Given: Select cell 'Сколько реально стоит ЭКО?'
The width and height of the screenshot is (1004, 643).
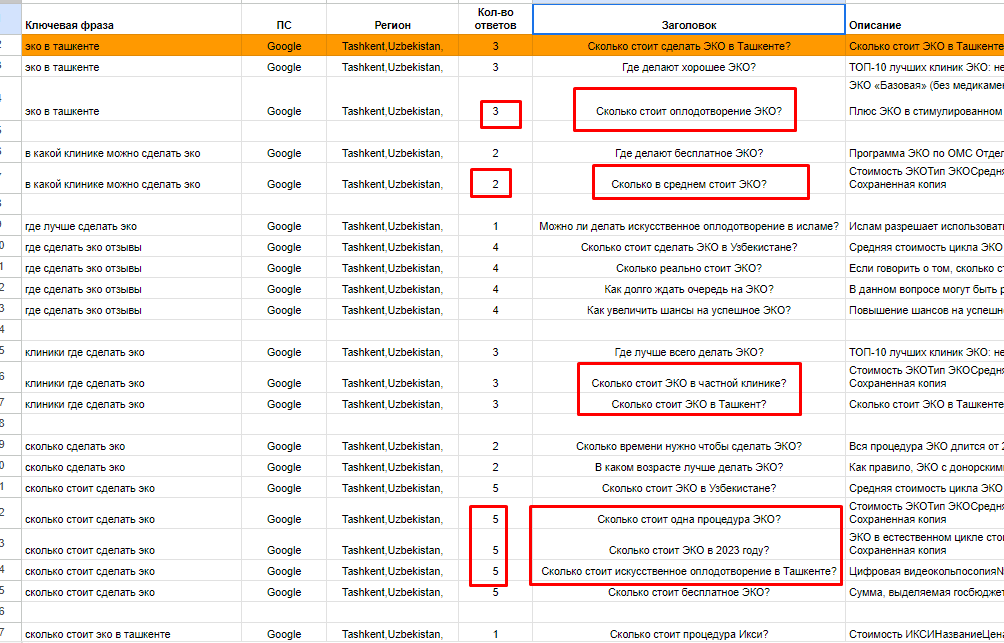Looking at the screenshot, I should (x=689, y=268).
